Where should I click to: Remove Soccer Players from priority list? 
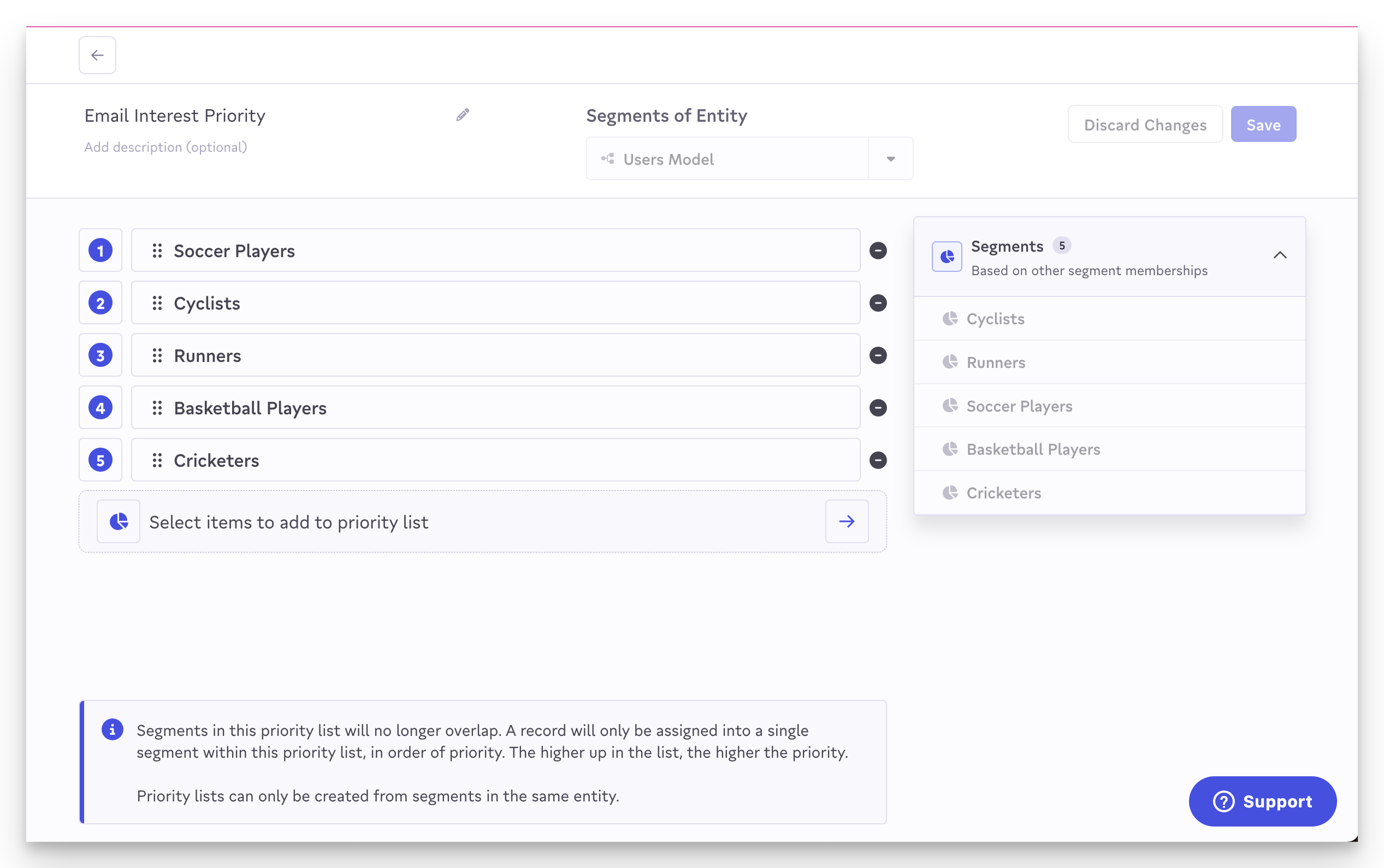coord(878,250)
